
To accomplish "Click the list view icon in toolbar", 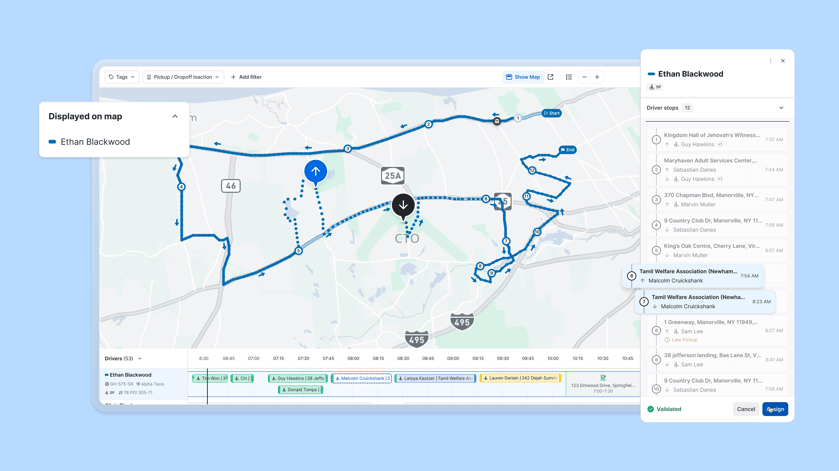I will (569, 77).
